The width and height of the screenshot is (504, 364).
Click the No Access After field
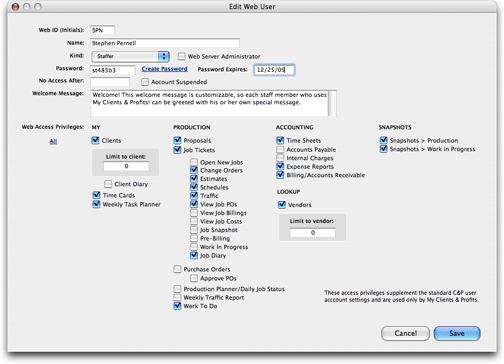point(110,82)
